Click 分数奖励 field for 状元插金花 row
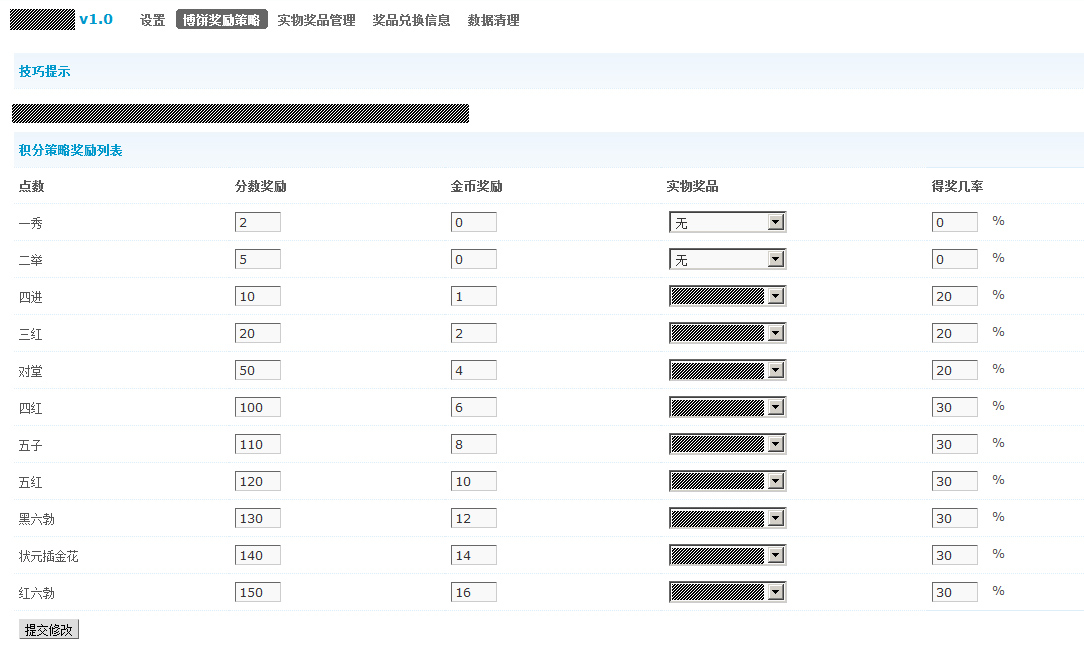Viewport: 1084px width, 655px height. pyautogui.click(x=257, y=556)
